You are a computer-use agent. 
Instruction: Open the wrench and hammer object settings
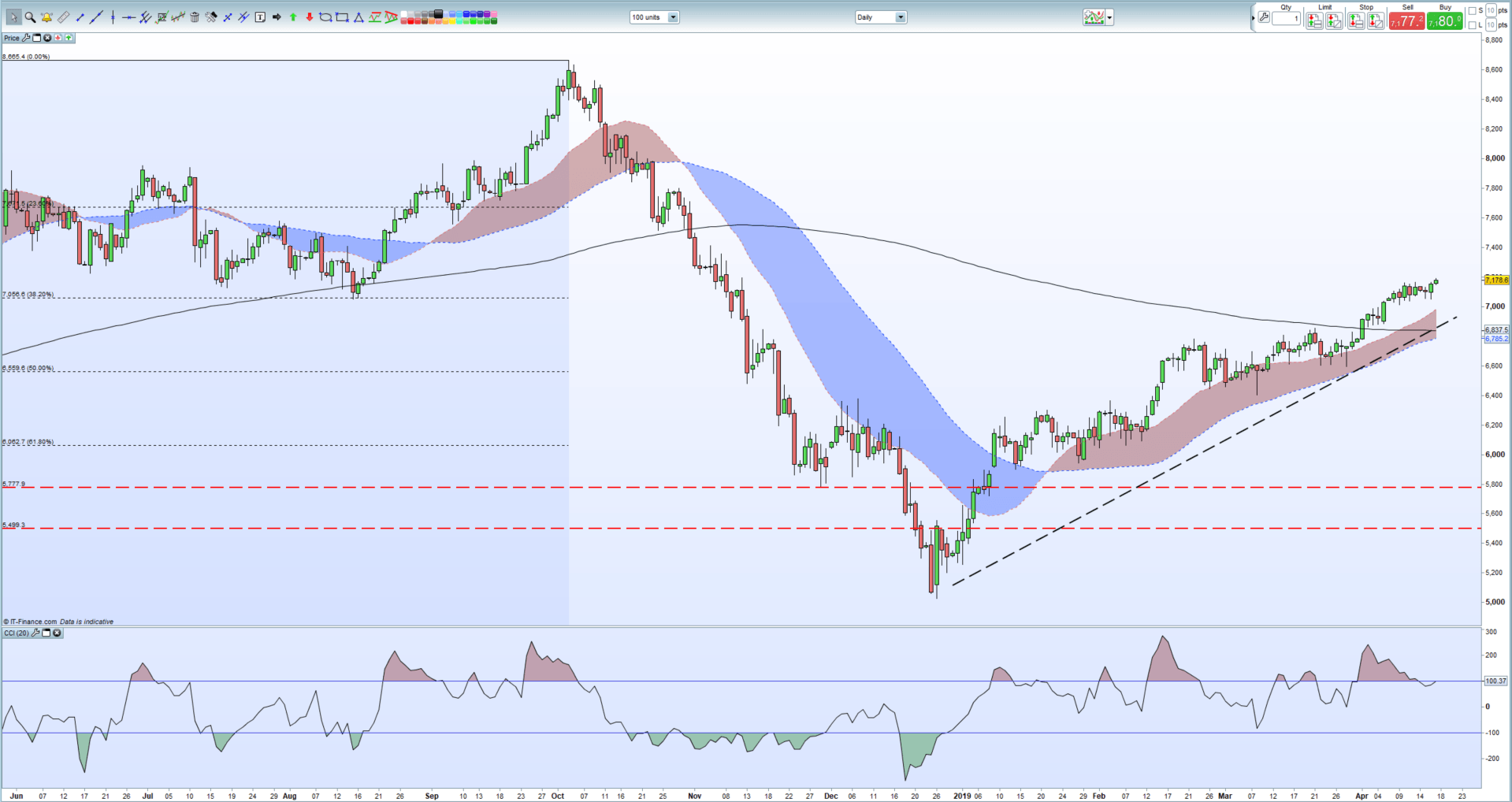pyautogui.click(x=211, y=17)
